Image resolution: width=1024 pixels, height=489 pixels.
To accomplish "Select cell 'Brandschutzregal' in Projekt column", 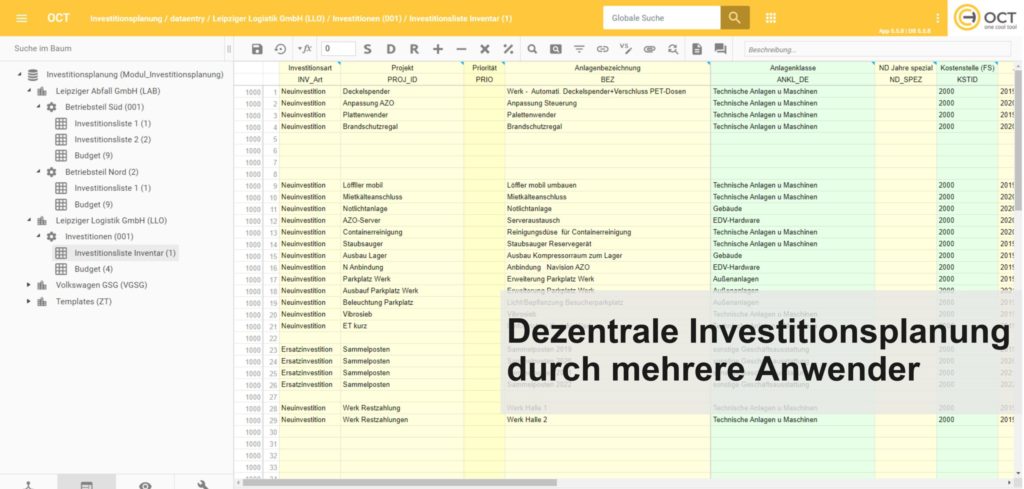I will (x=402, y=127).
